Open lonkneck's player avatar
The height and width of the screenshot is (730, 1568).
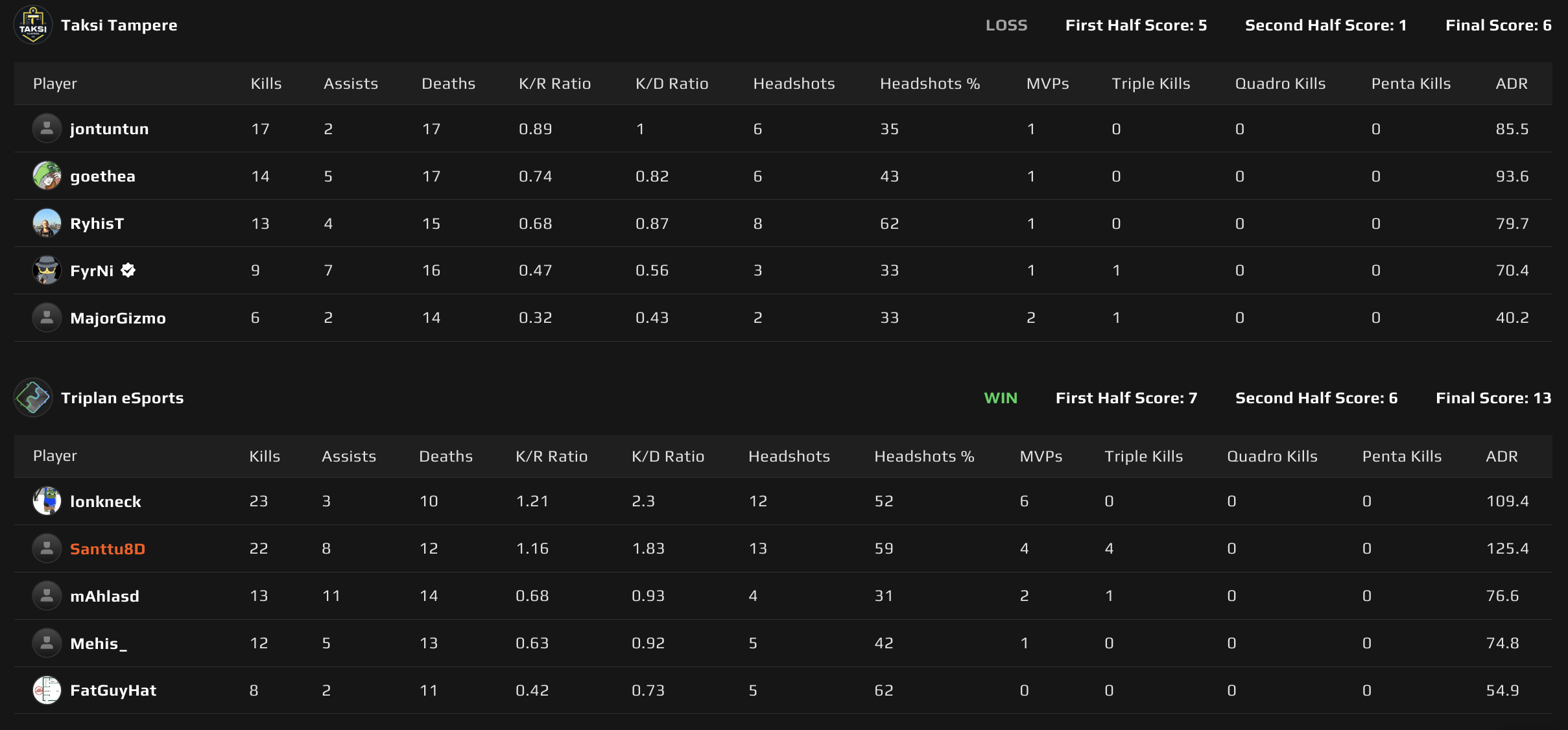point(45,500)
